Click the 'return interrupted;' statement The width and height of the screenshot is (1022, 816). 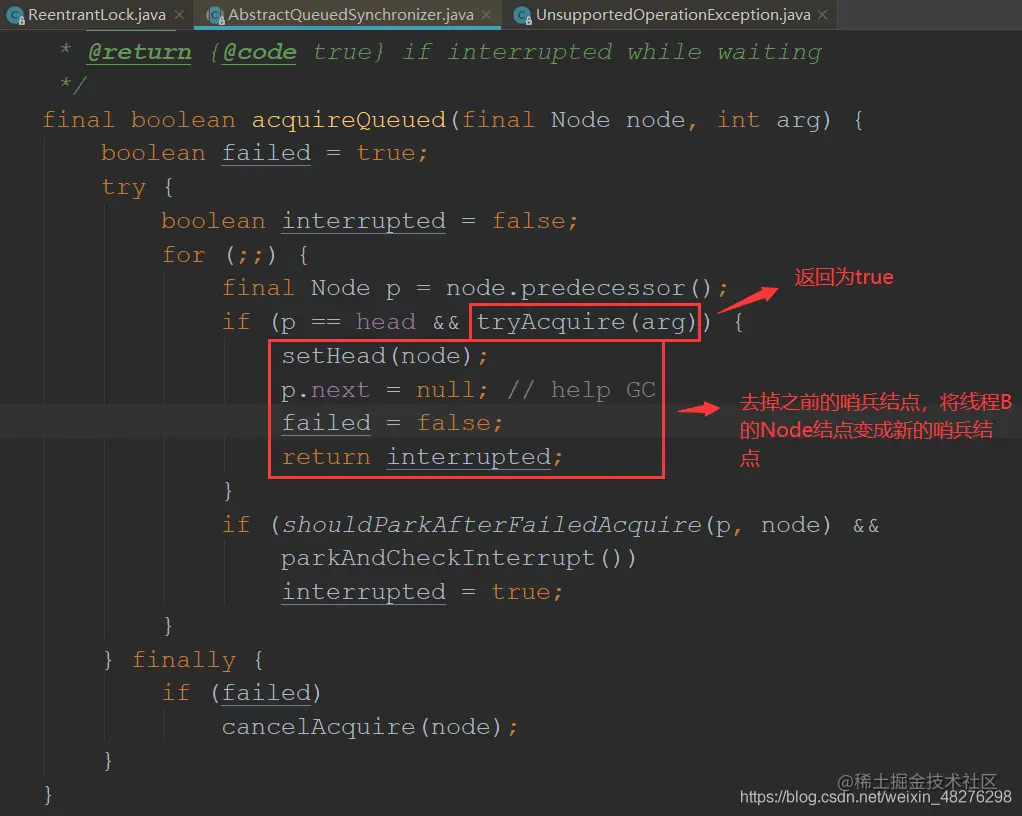click(x=422, y=457)
